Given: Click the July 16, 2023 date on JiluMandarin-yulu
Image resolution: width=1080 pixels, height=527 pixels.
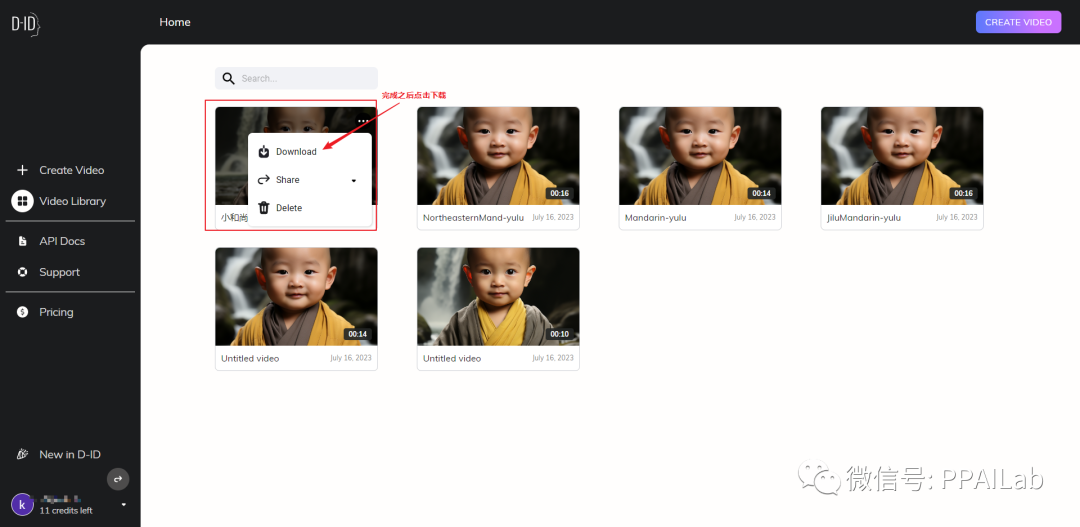Looking at the screenshot, I should 956,217.
